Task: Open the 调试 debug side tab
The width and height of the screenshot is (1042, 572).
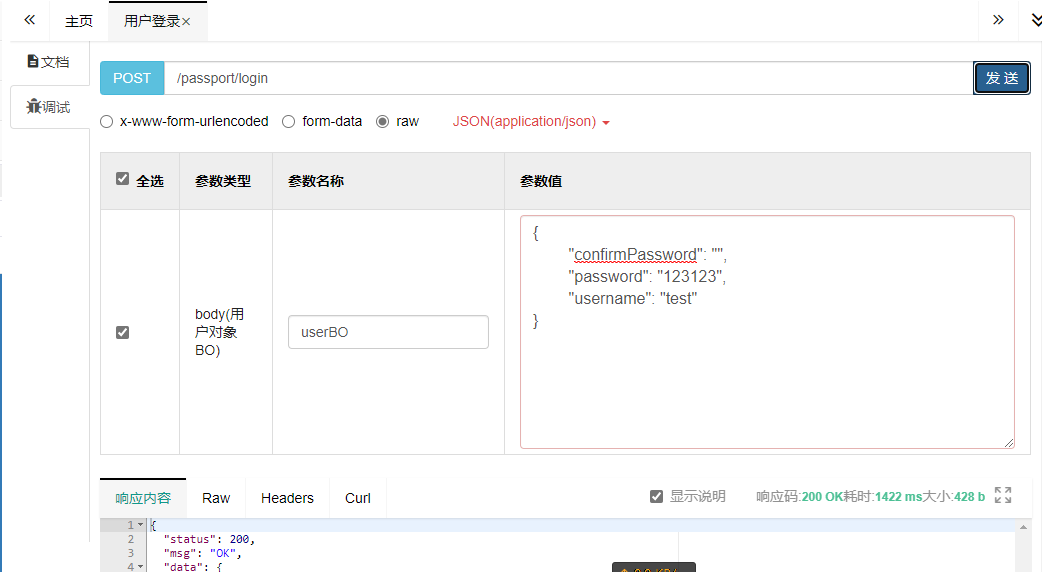Action: [x=49, y=107]
